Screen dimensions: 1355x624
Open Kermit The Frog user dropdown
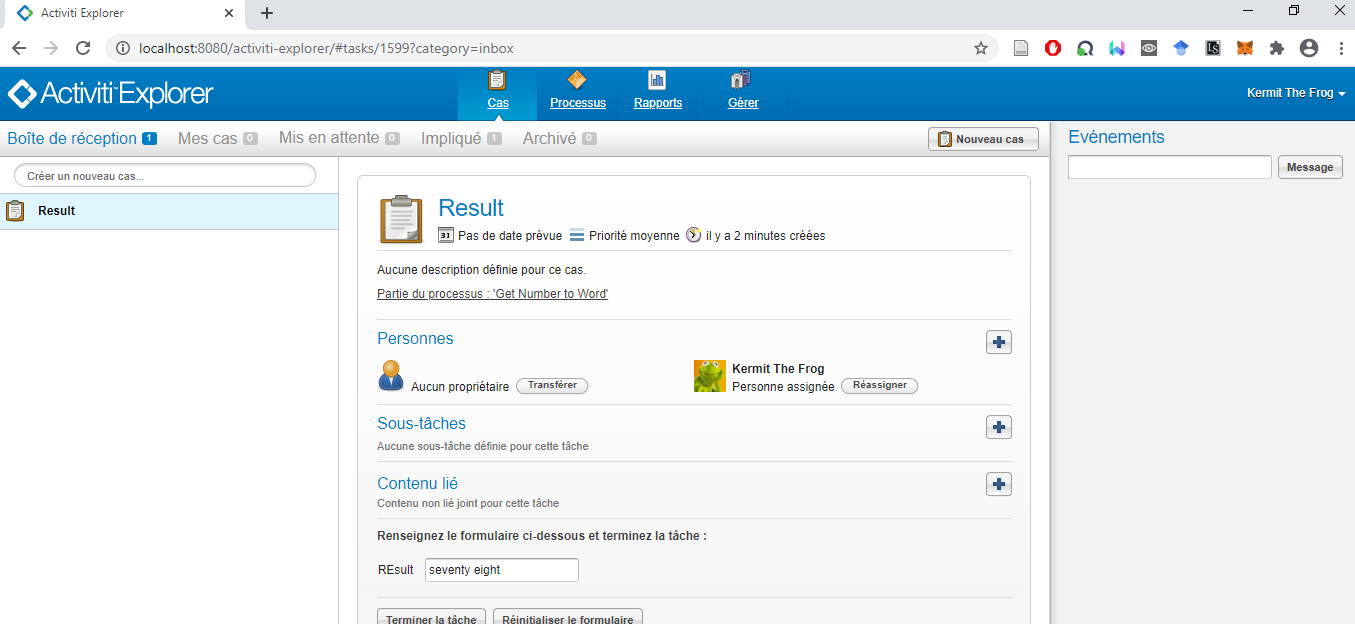pos(1295,93)
